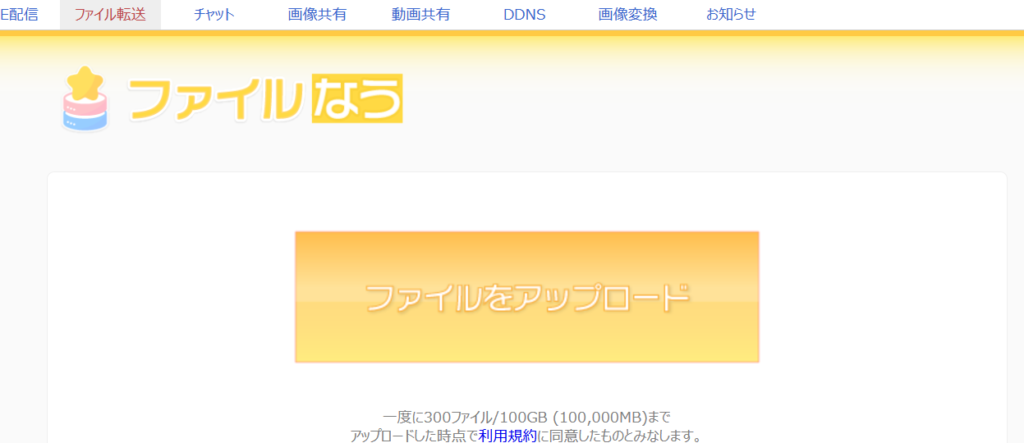Screen dimensions: 1024x443
Task: Open the partially visible E配信 tab
Action: pos(19,14)
